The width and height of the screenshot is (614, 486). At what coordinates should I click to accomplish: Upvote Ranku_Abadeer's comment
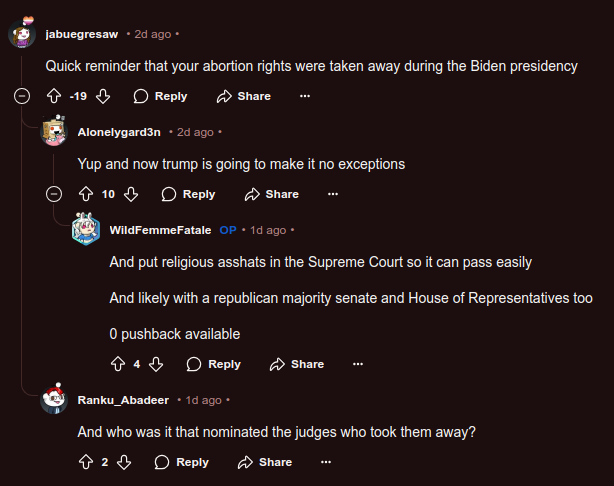(86, 462)
